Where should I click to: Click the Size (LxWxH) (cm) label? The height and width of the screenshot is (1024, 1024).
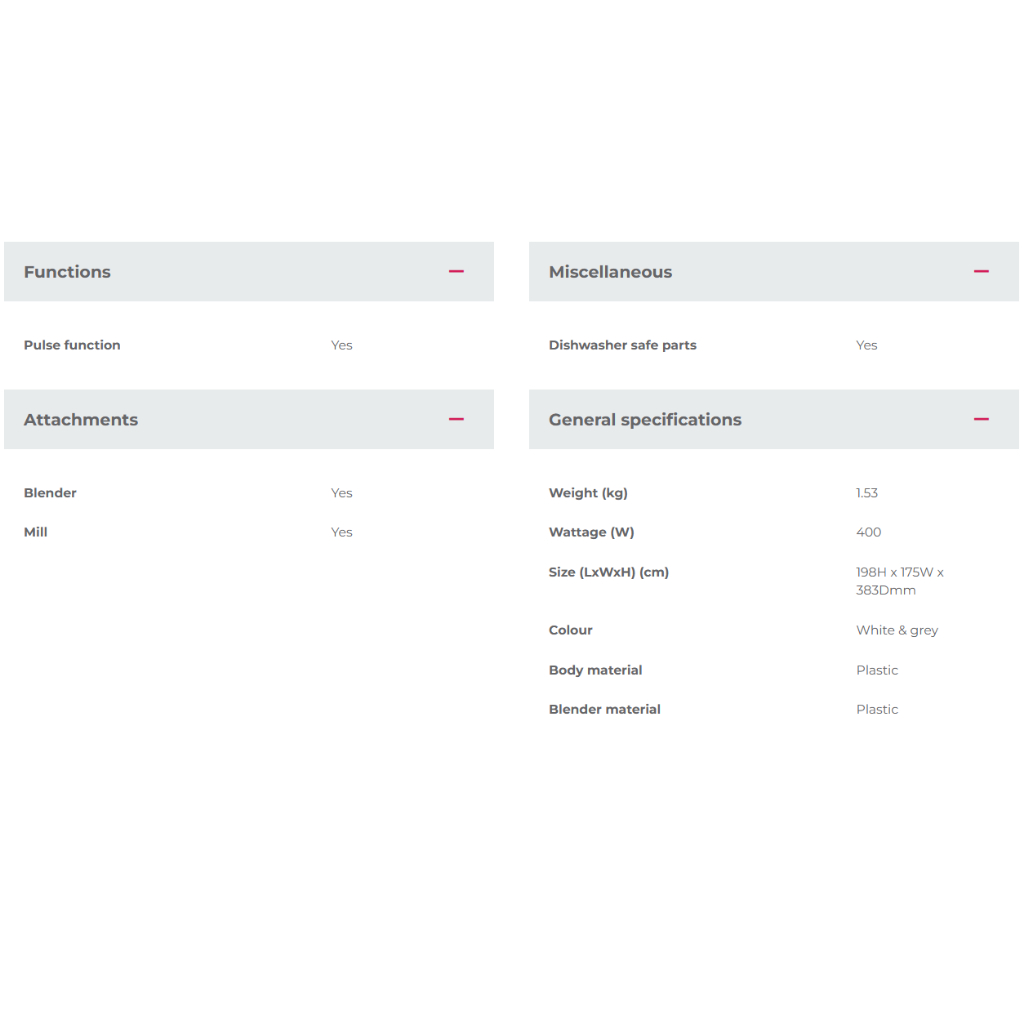[x=608, y=572]
